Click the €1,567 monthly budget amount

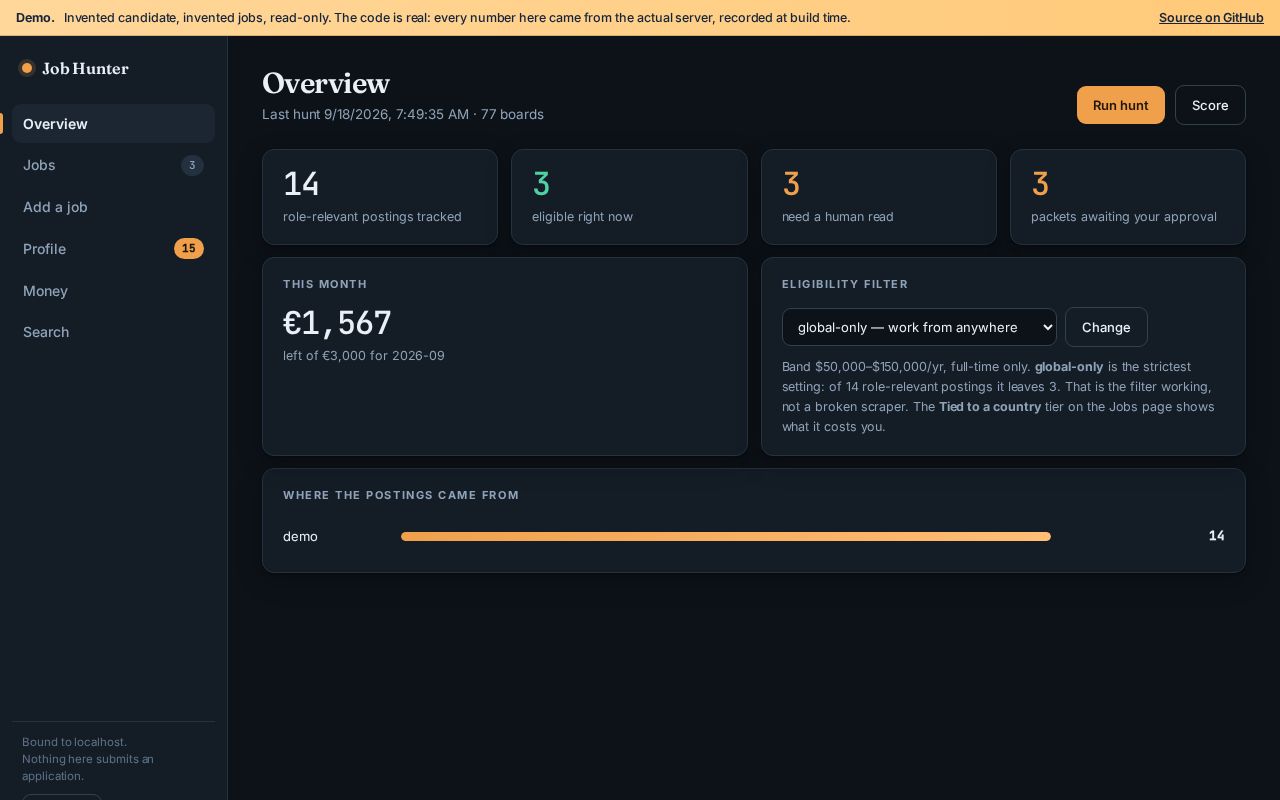tap(337, 323)
